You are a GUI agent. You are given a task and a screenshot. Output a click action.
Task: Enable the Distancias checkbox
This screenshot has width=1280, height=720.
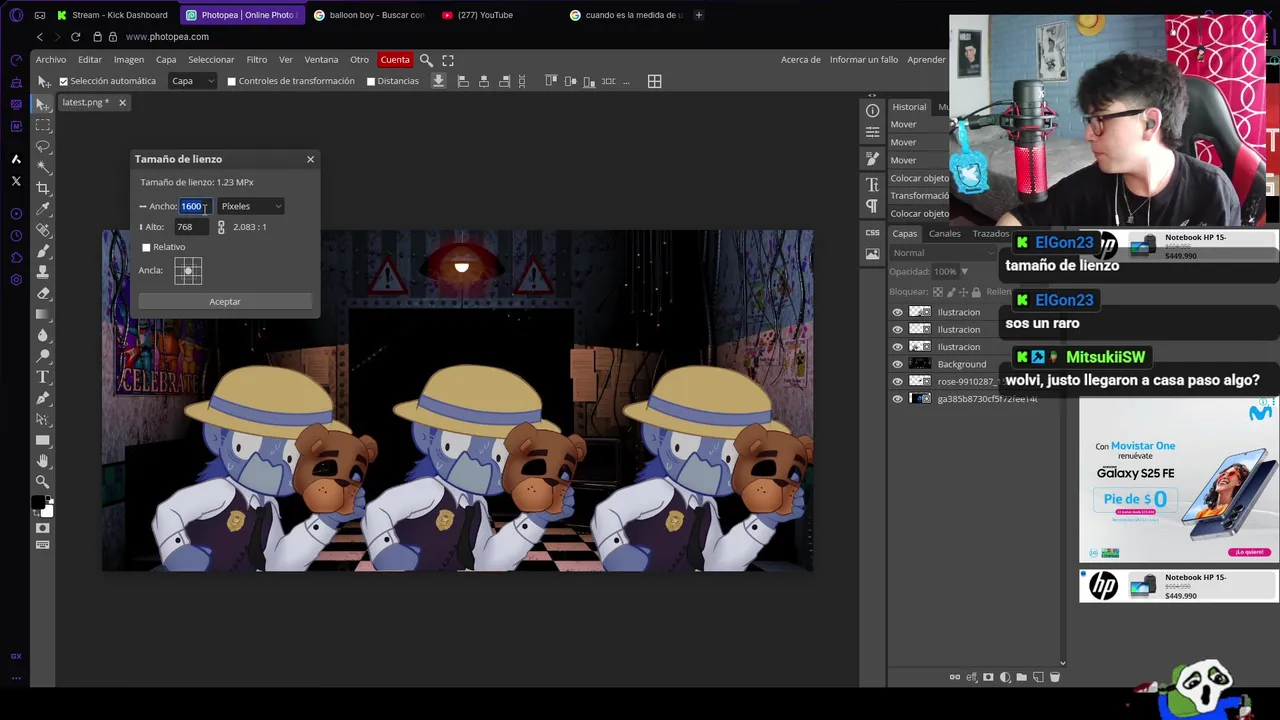(371, 81)
